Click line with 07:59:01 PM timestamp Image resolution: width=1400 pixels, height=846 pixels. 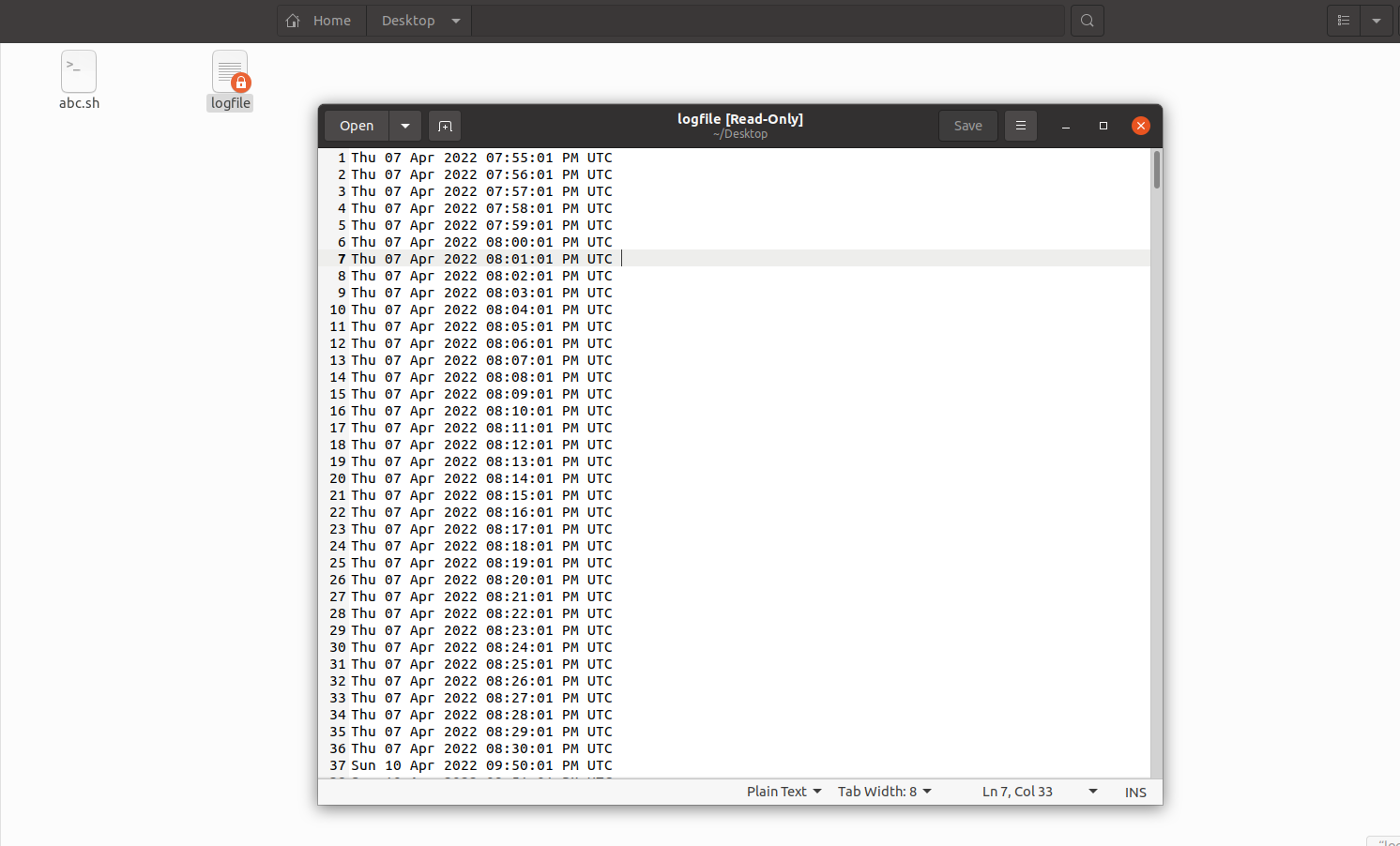tap(481, 225)
